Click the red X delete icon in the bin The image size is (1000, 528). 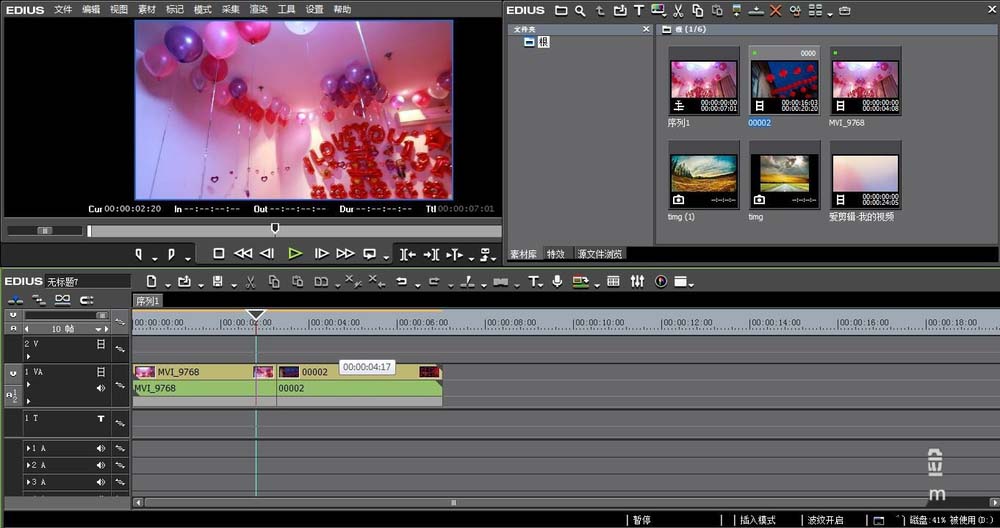[x=776, y=11]
